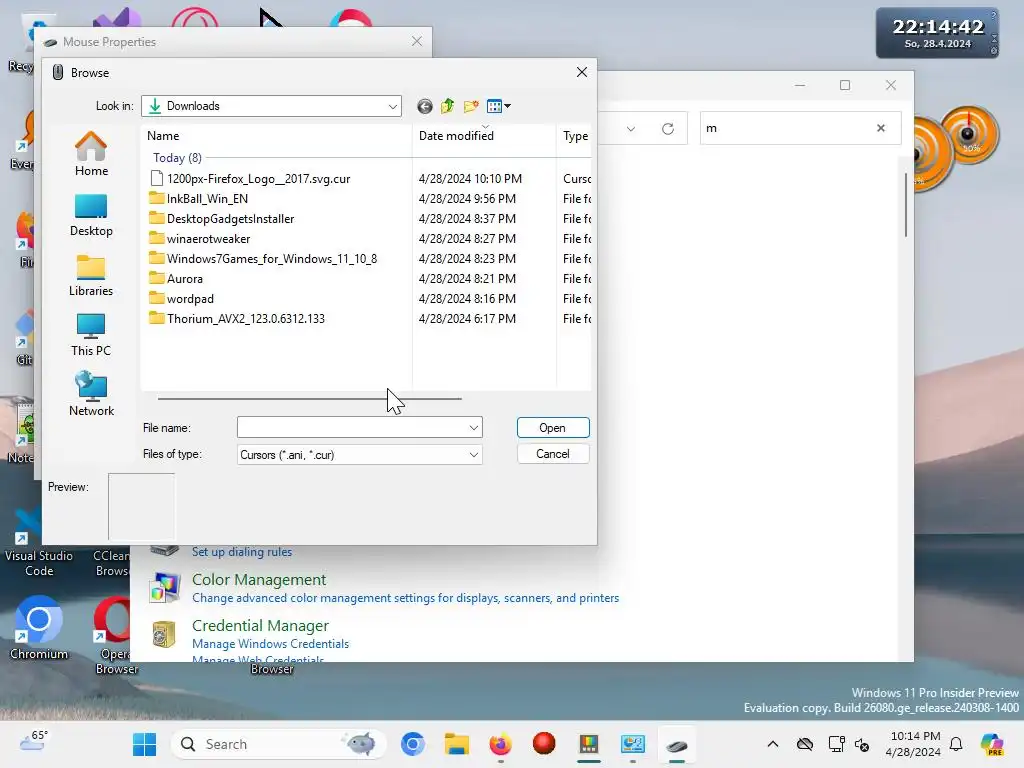This screenshot has width=1024, height=768.
Task: Select Network in places sidebar
Action: click(91, 394)
